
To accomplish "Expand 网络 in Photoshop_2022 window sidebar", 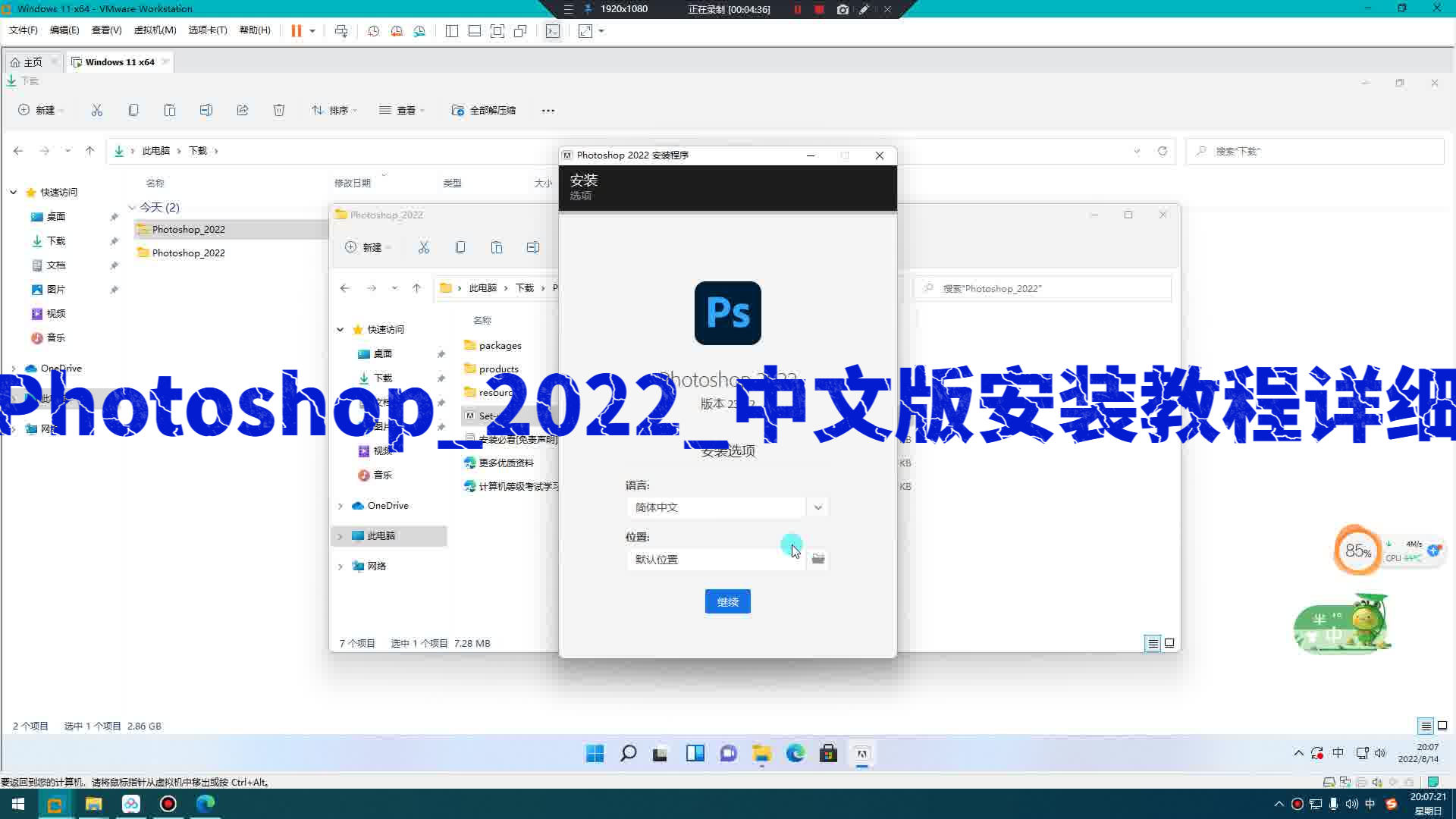I will pyautogui.click(x=340, y=566).
